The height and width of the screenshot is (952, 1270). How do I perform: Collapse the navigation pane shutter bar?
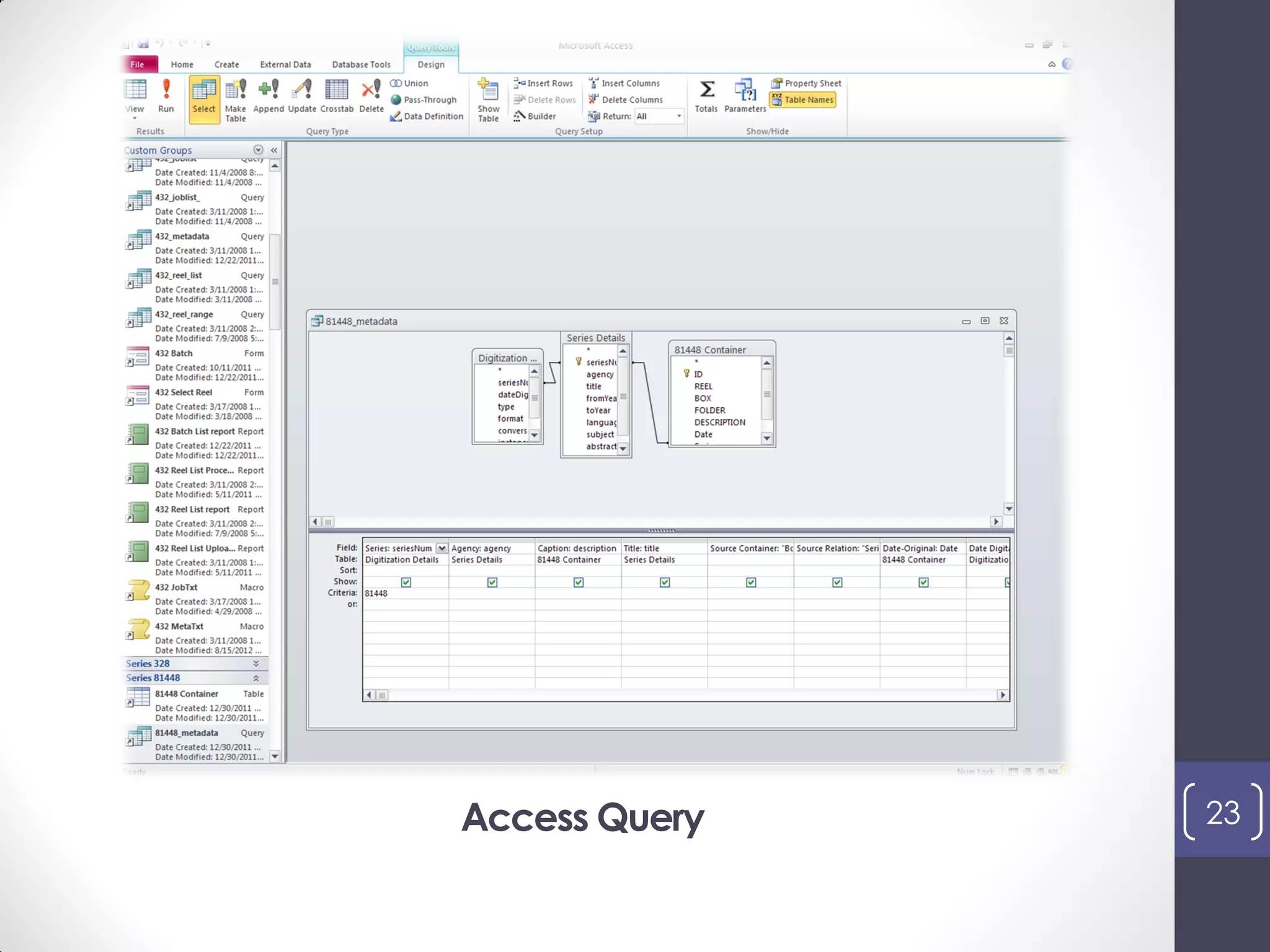point(273,150)
